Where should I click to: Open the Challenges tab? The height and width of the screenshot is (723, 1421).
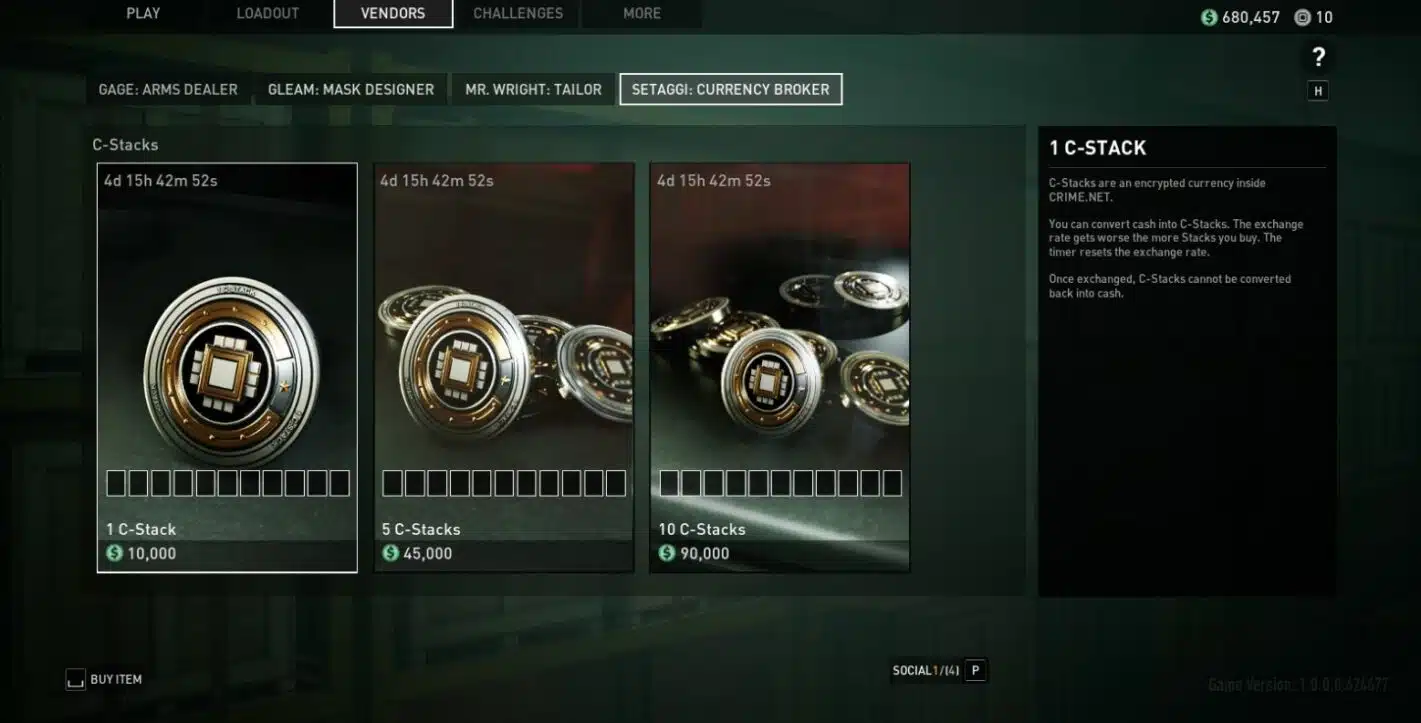(x=518, y=13)
